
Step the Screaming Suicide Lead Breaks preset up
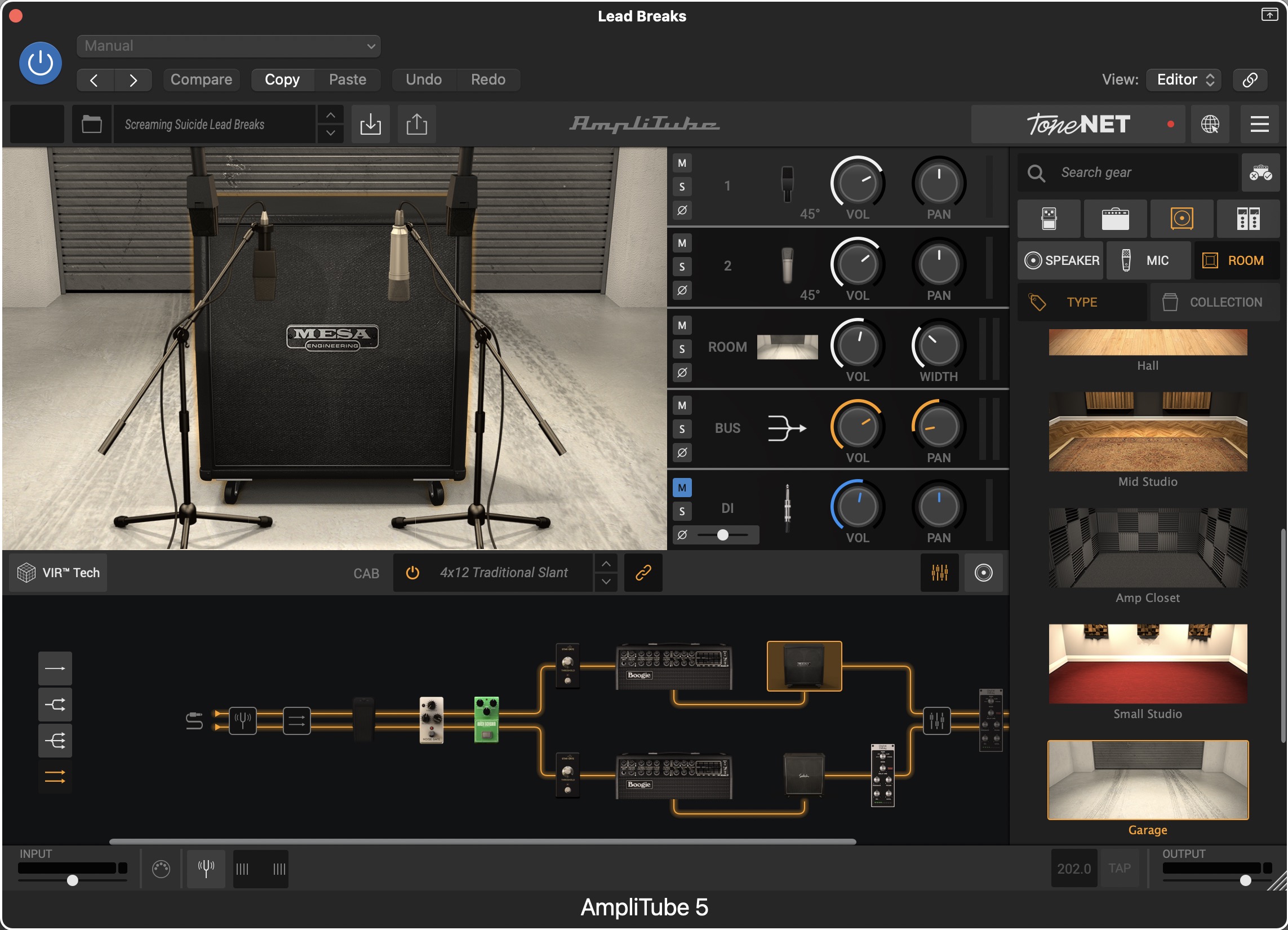point(331,116)
